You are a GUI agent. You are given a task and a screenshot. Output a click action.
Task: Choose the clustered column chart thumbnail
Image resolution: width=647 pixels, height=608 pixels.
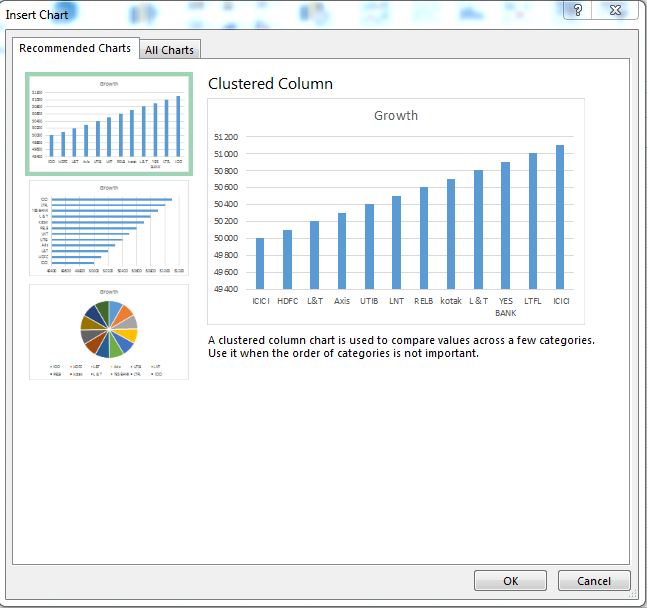click(109, 124)
